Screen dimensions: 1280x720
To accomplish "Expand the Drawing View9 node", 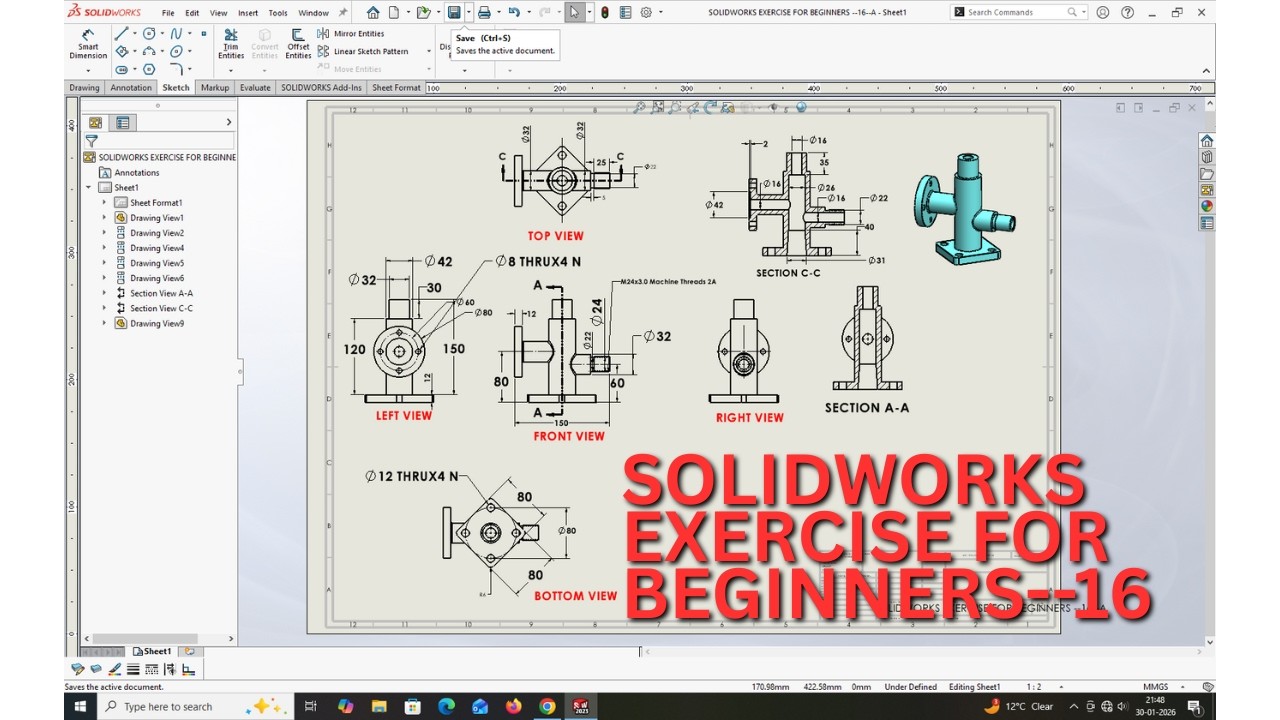I will coord(104,323).
